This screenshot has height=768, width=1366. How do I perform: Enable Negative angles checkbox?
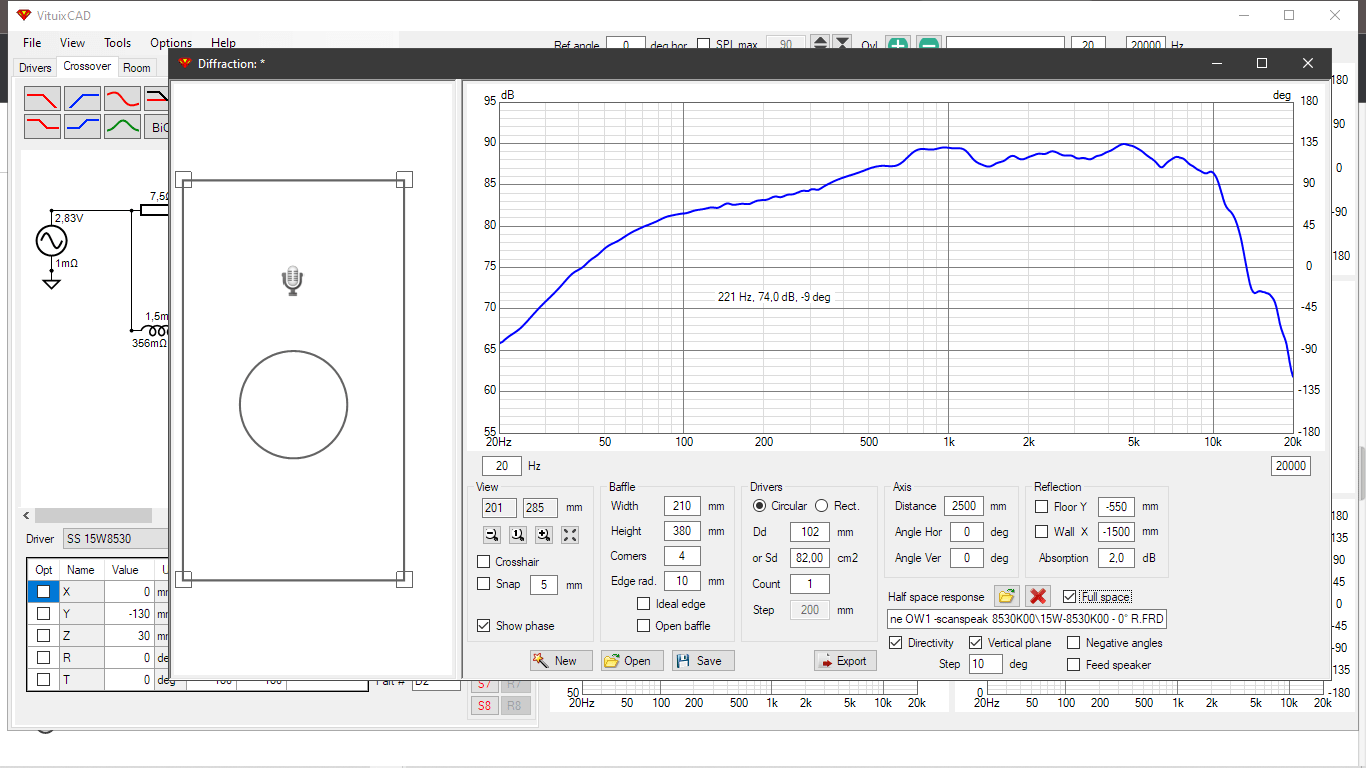click(1074, 643)
